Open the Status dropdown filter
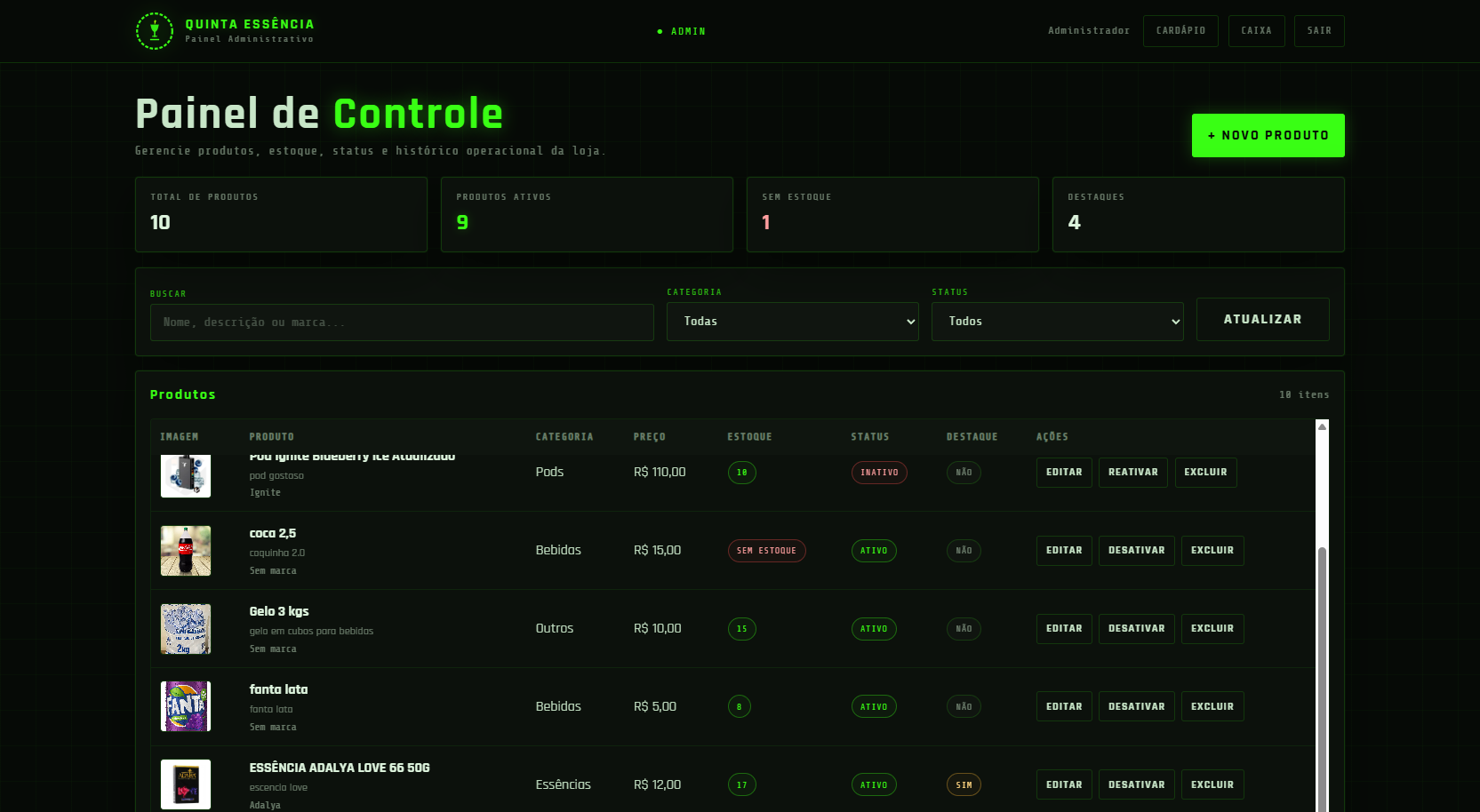Viewport: 1480px width, 812px height. [1057, 322]
